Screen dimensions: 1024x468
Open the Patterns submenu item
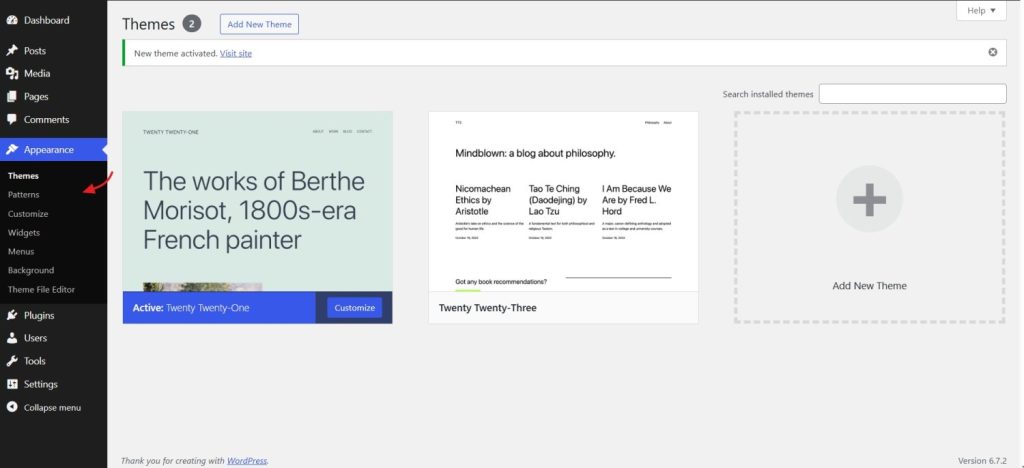(24, 195)
